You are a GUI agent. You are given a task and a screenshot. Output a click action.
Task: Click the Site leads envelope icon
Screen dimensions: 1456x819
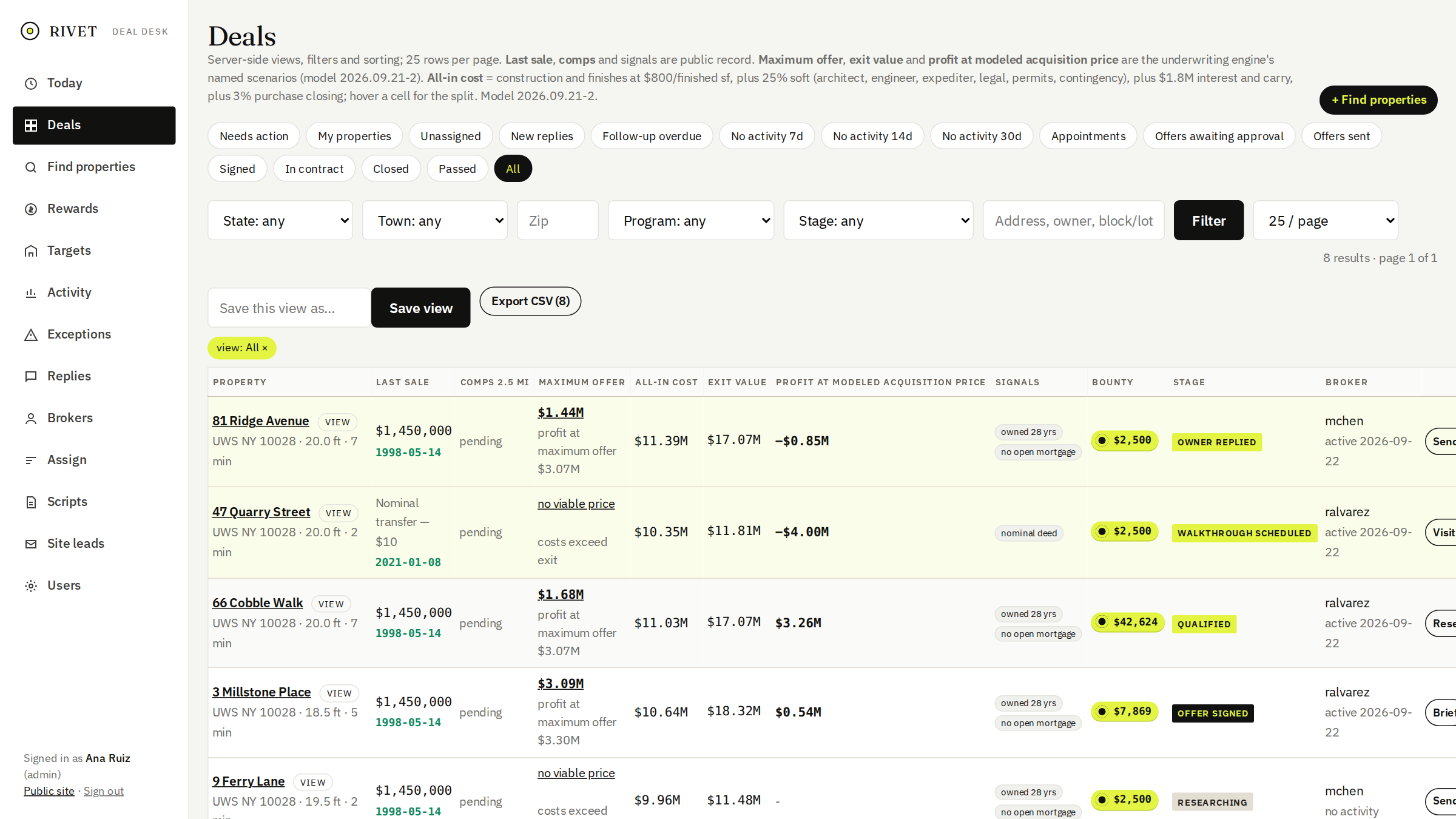tap(31, 544)
